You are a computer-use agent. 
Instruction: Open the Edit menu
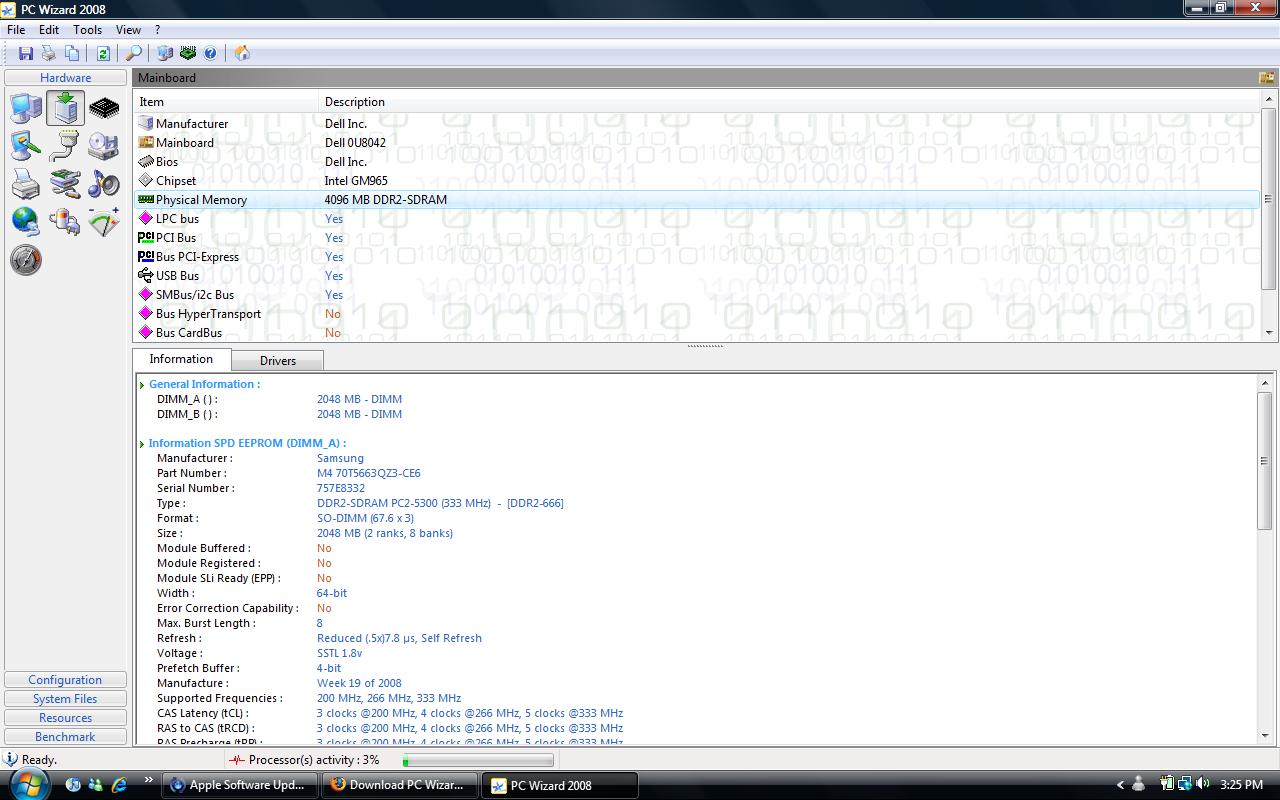tap(49, 30)
